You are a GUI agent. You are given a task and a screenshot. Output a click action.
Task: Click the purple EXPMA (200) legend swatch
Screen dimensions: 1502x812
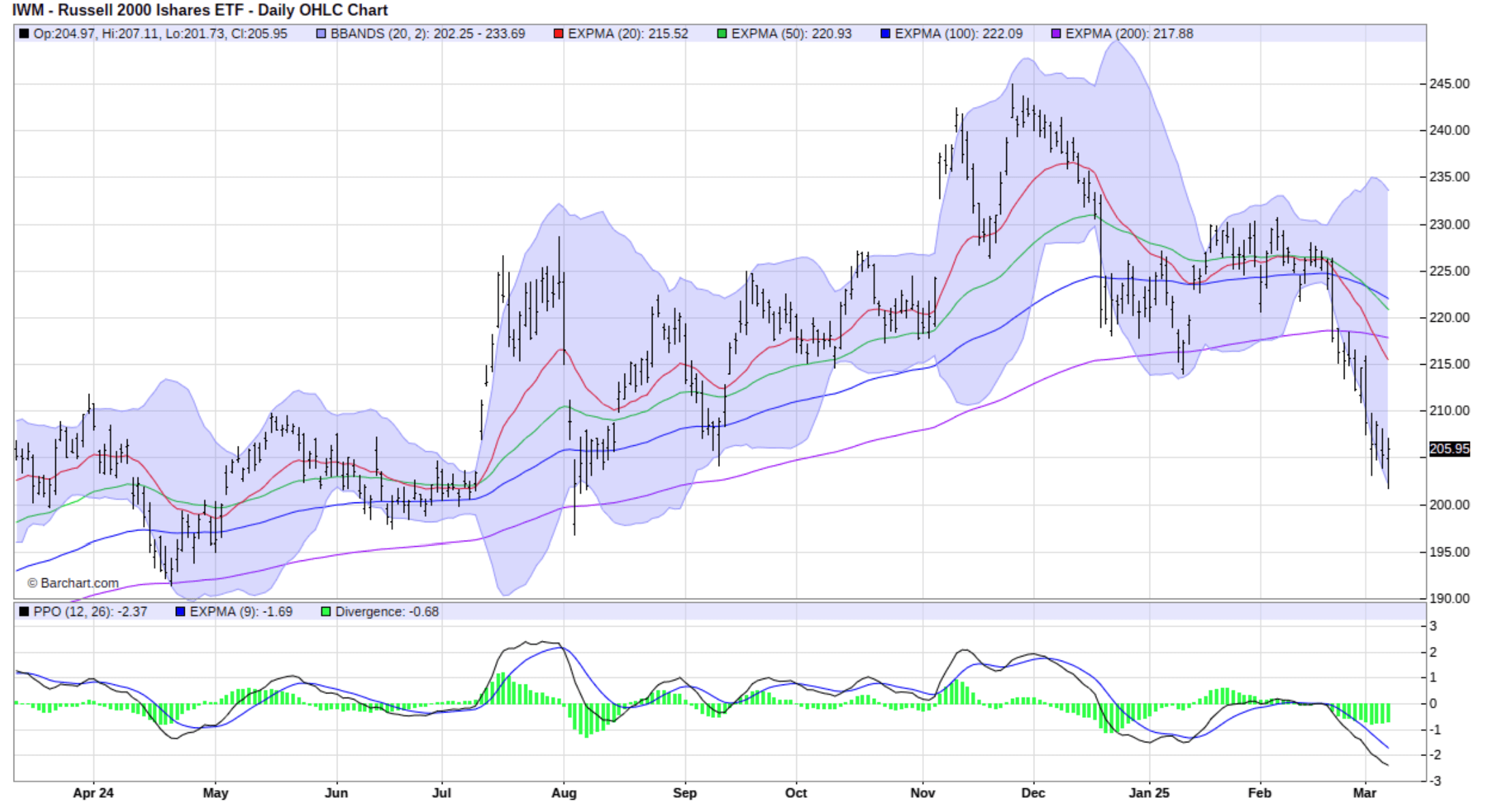tap(1057, 33)
